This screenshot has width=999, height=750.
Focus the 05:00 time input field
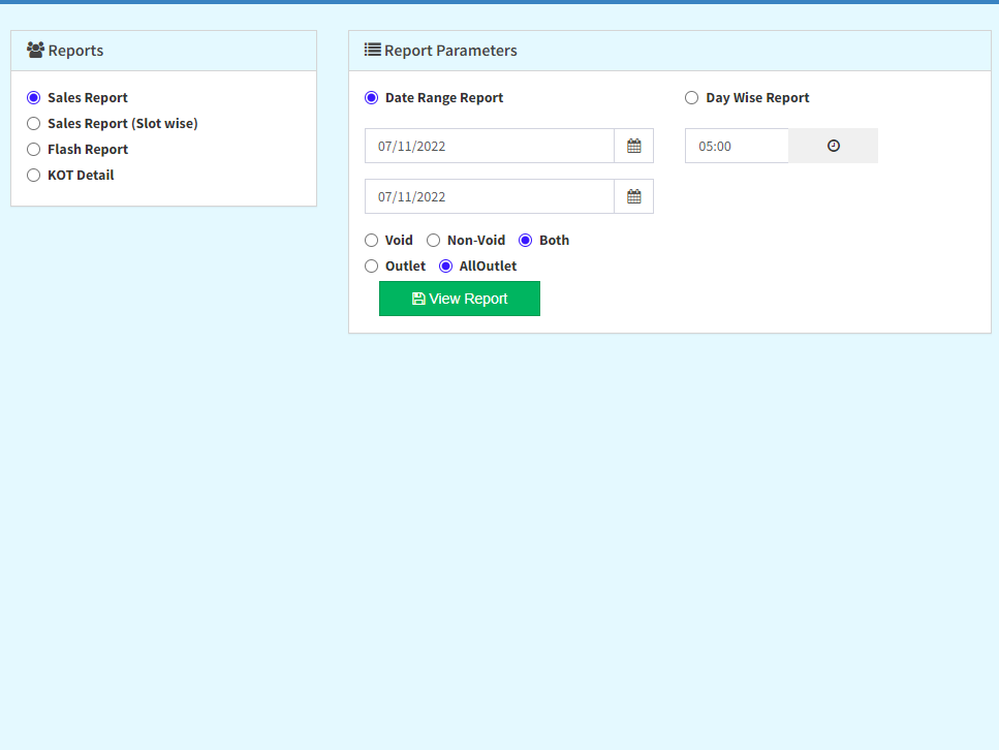coord(737,146)
